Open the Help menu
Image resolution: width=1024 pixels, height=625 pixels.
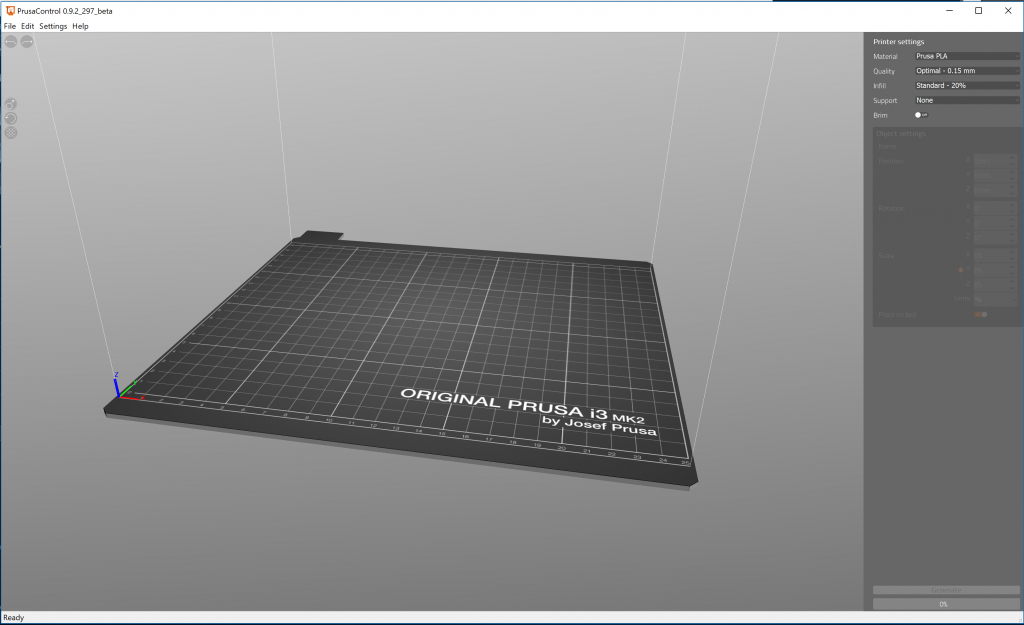[80, 26]
